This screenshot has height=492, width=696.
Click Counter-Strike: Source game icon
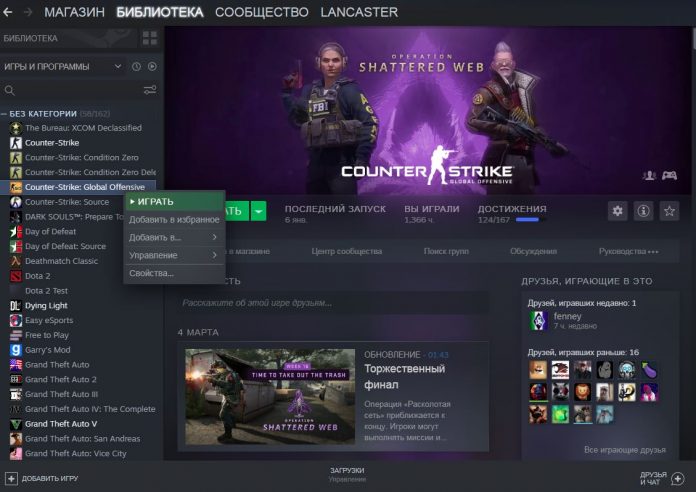click(16, 202)
